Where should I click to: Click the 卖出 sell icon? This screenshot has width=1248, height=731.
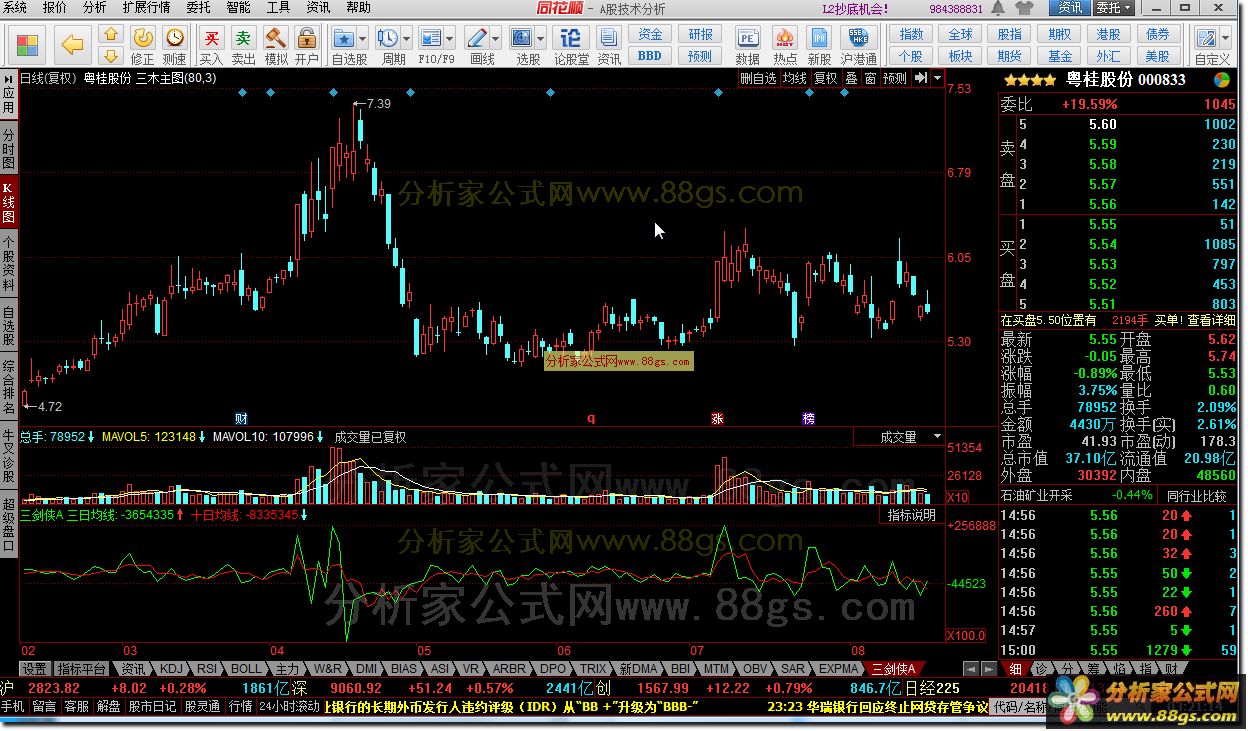click(243, 39)
